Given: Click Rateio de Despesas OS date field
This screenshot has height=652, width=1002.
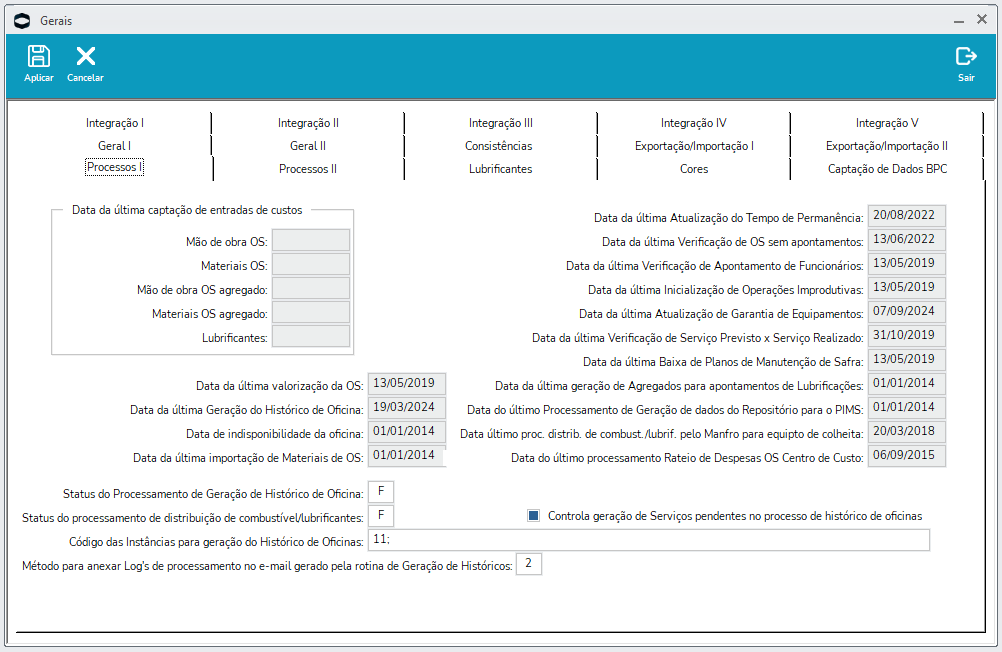Looking at the screenshot, I should (907, 456).
